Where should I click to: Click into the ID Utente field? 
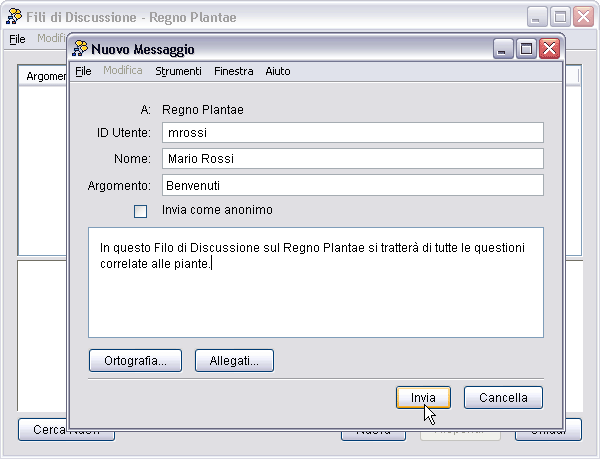[352, 133]
